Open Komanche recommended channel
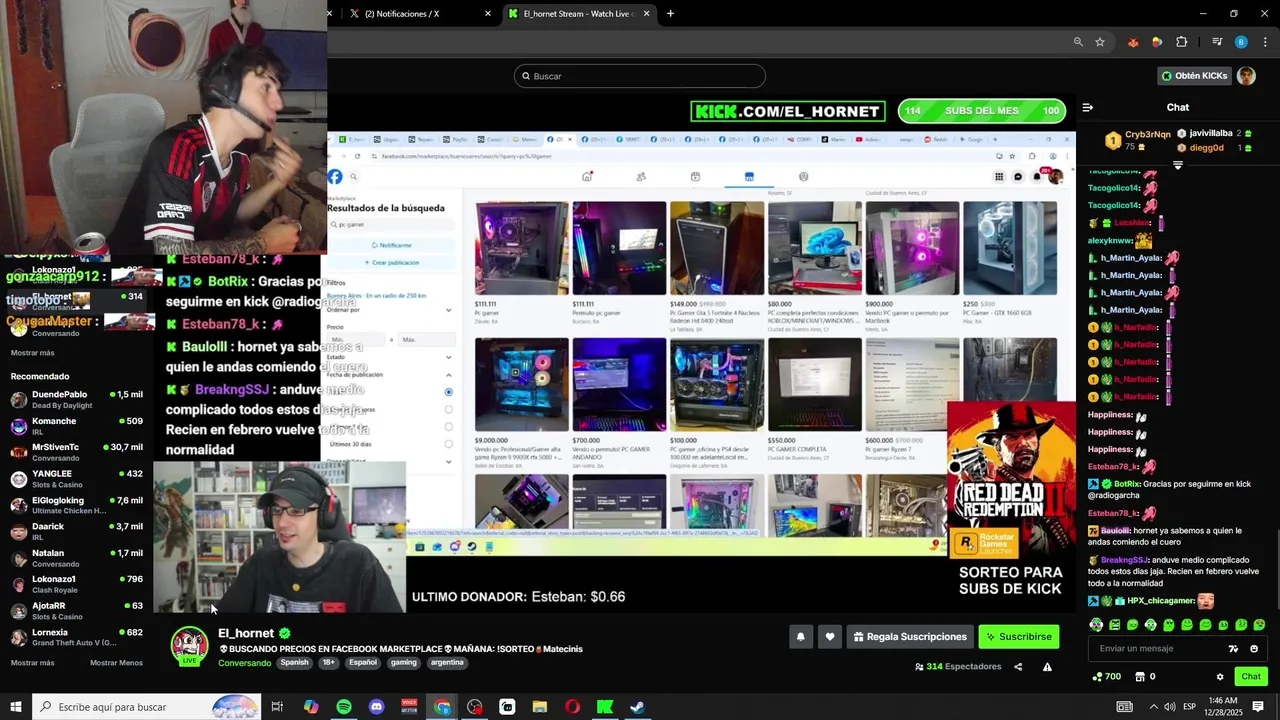 pos(77,426)
